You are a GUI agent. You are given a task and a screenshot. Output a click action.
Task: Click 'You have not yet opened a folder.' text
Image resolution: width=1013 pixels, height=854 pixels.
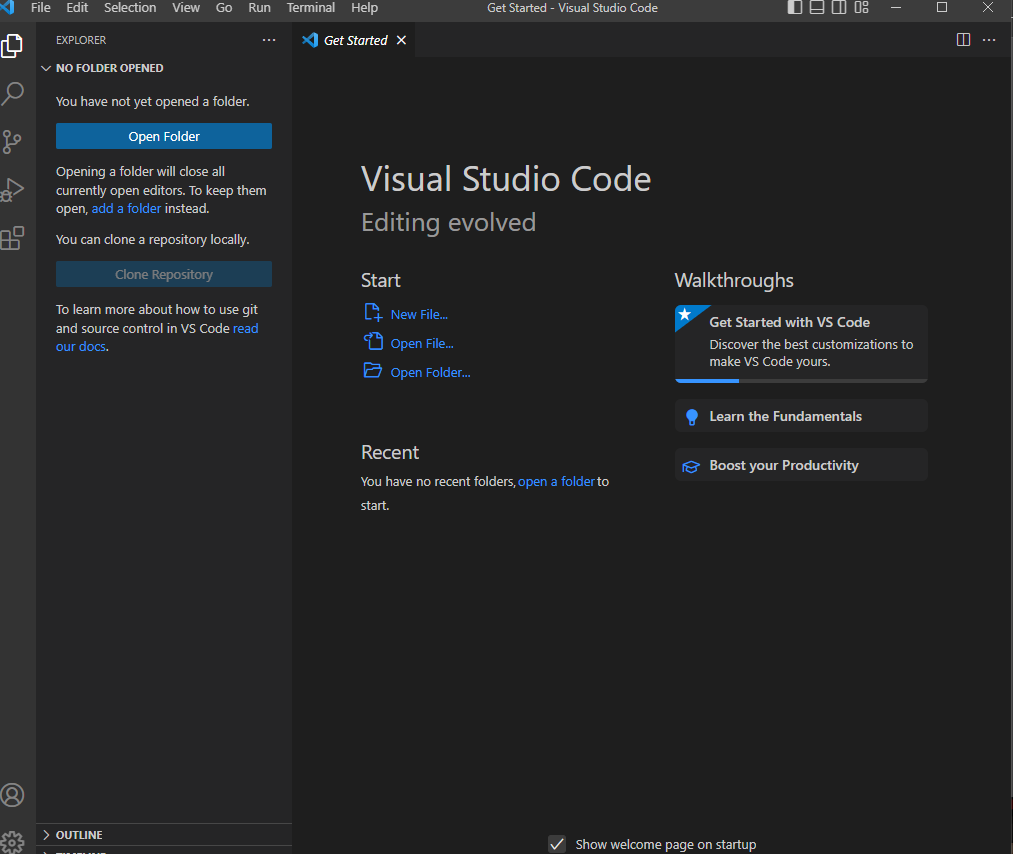152,101
